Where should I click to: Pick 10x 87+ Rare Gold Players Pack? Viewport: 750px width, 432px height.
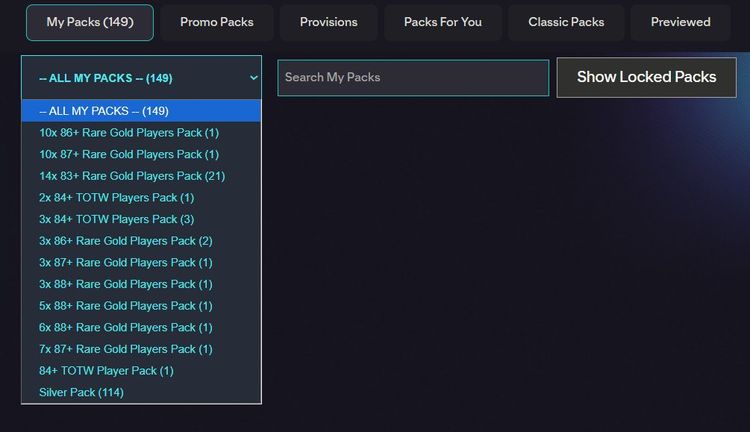(x=129, y=154)
